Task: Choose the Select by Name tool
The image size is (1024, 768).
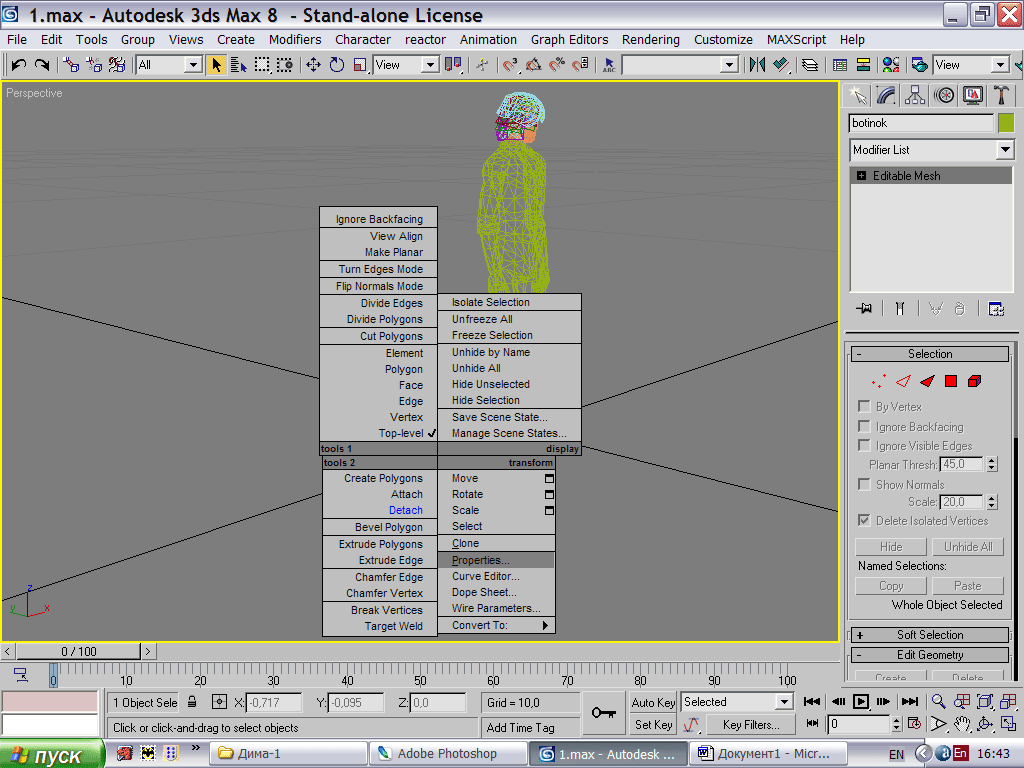Action: click(x=239, y=65)
